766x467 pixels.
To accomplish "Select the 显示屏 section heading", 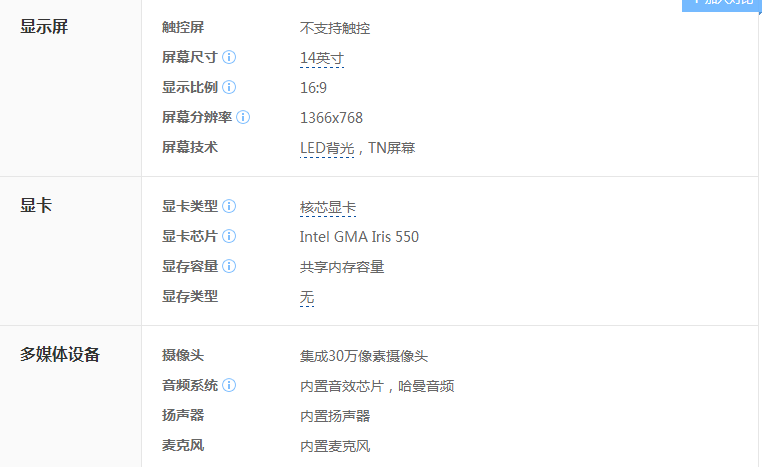I will point(44,27).
